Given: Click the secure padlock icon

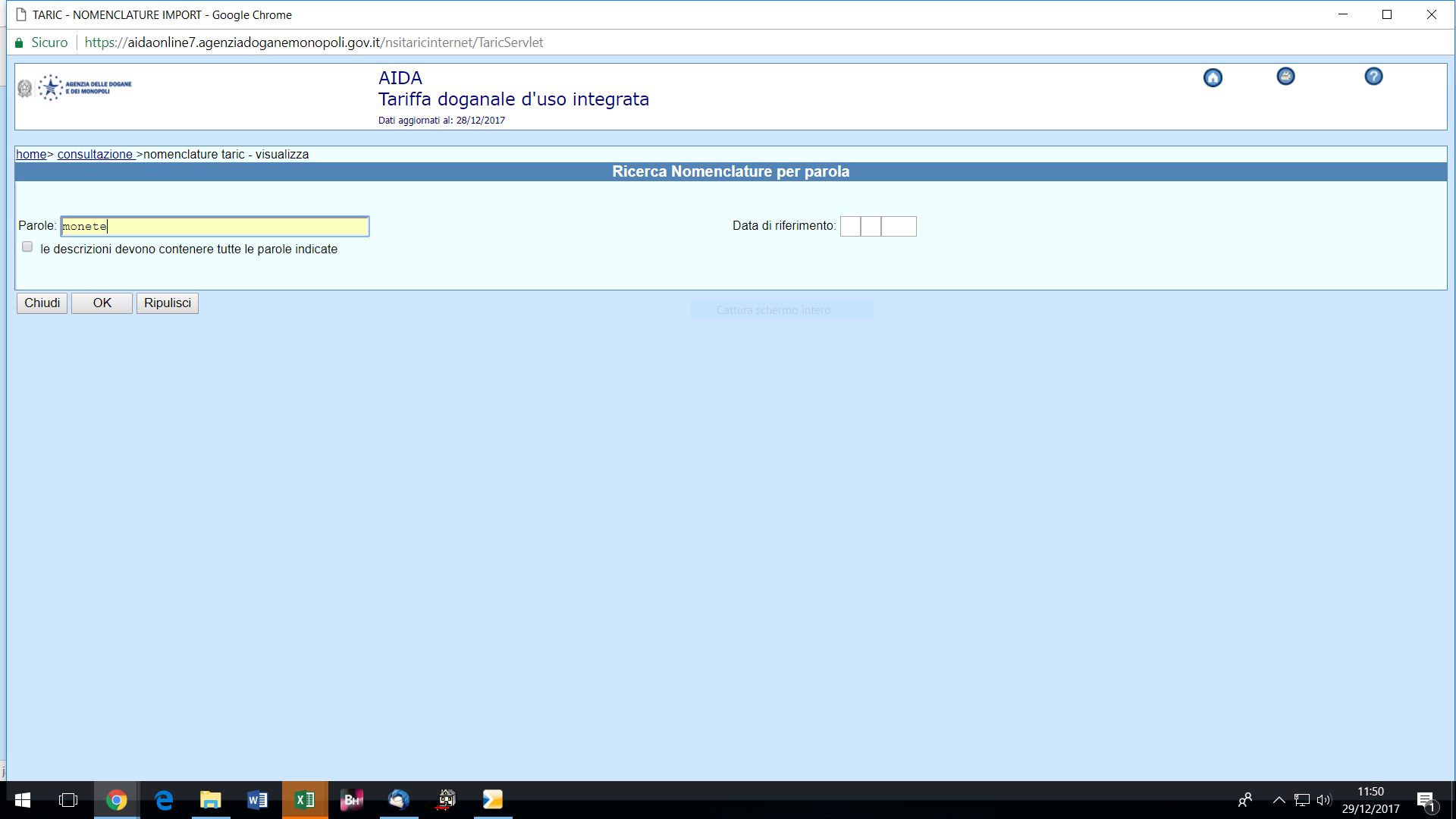Looking at the screenshot, I should click(19, 43).
